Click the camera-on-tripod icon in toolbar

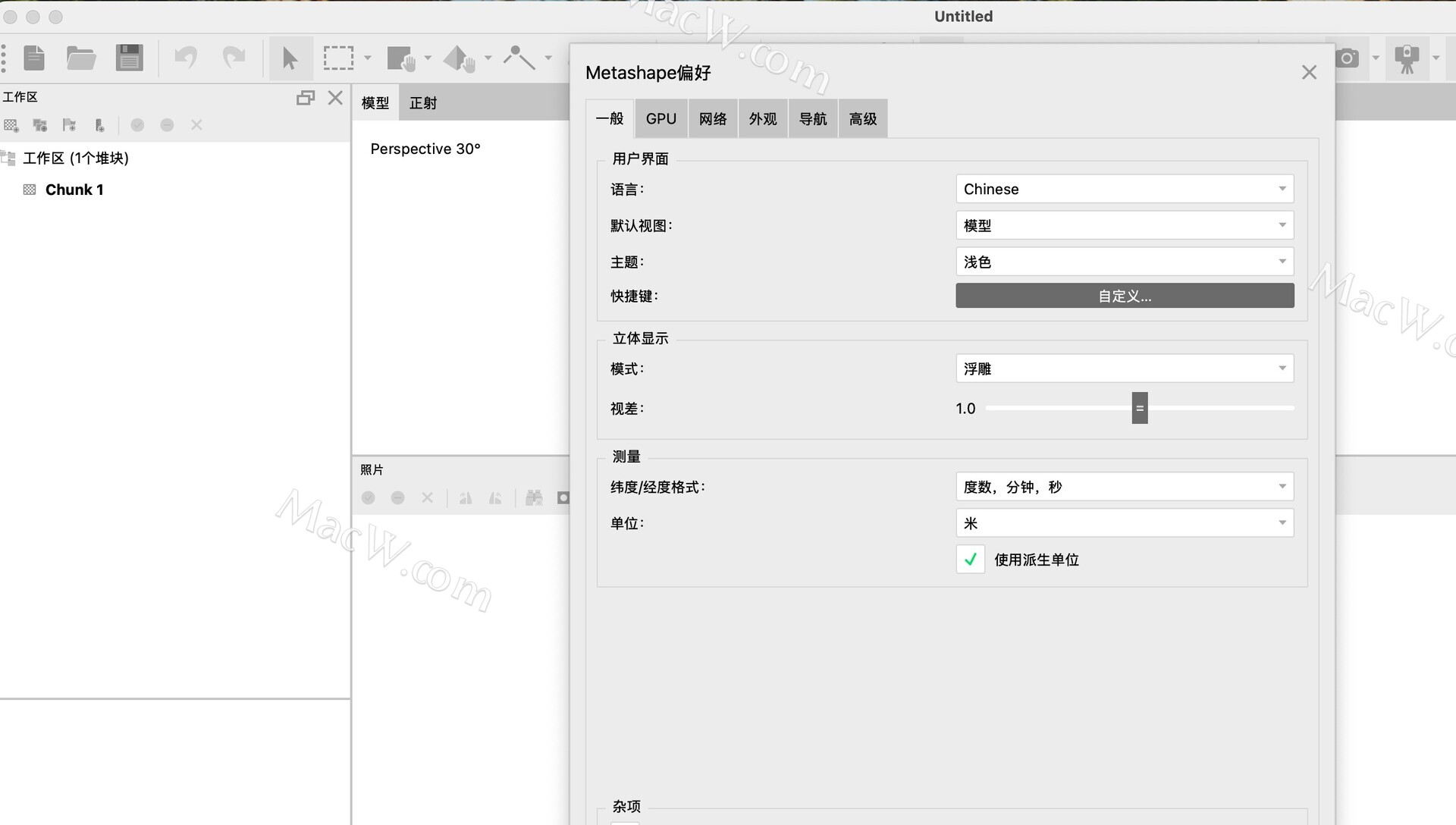(1407, 58)
